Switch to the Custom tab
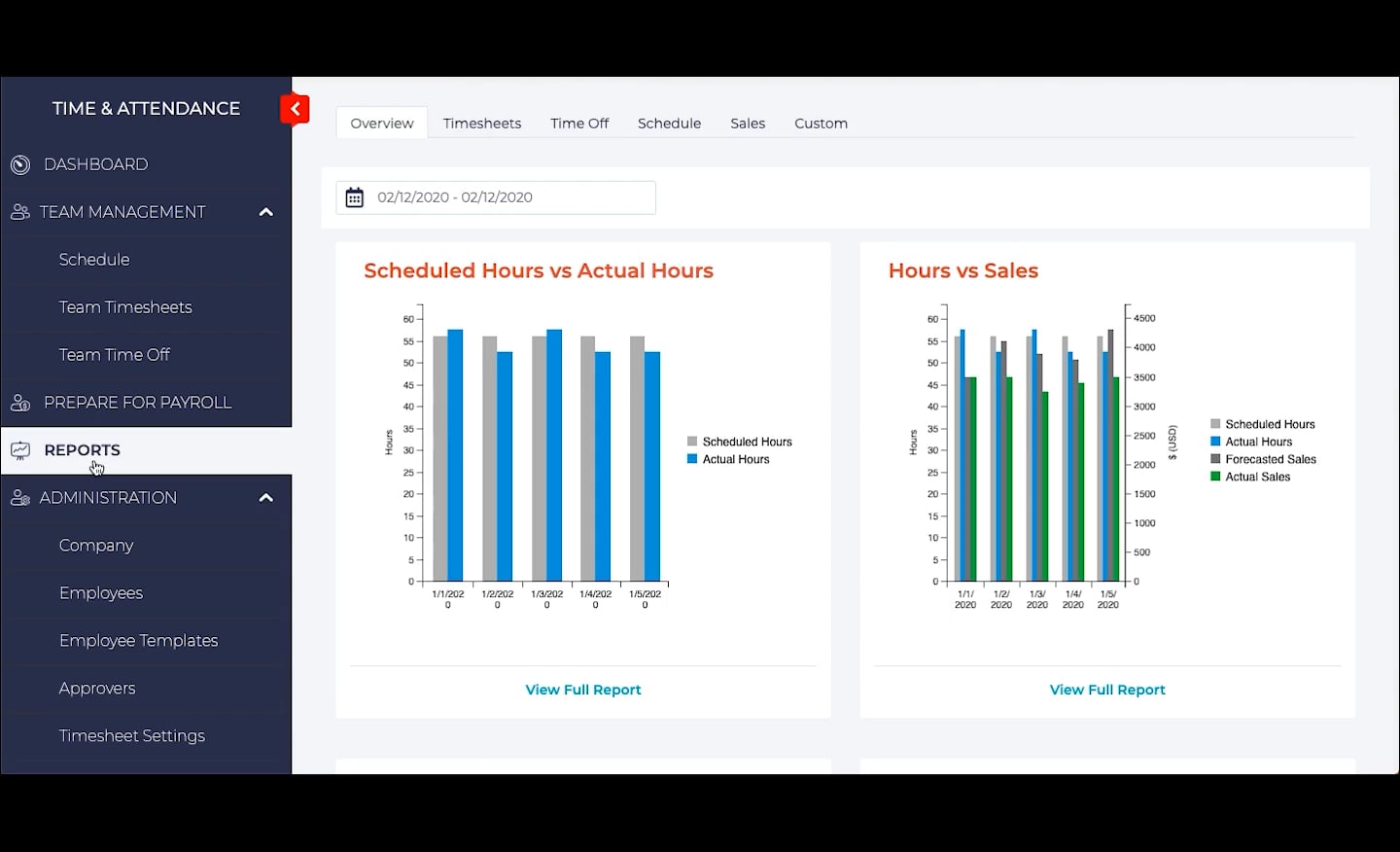This screenshot has height=852, width=1400. [821, 124]
